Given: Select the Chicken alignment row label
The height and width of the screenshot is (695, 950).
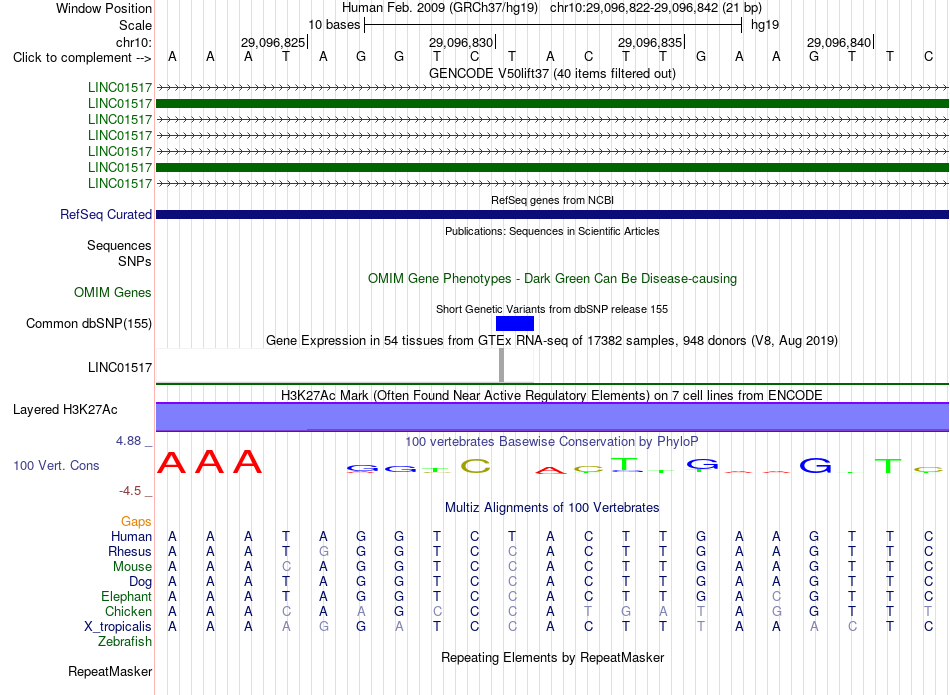Looking at the screenshot, I should 128,611.
